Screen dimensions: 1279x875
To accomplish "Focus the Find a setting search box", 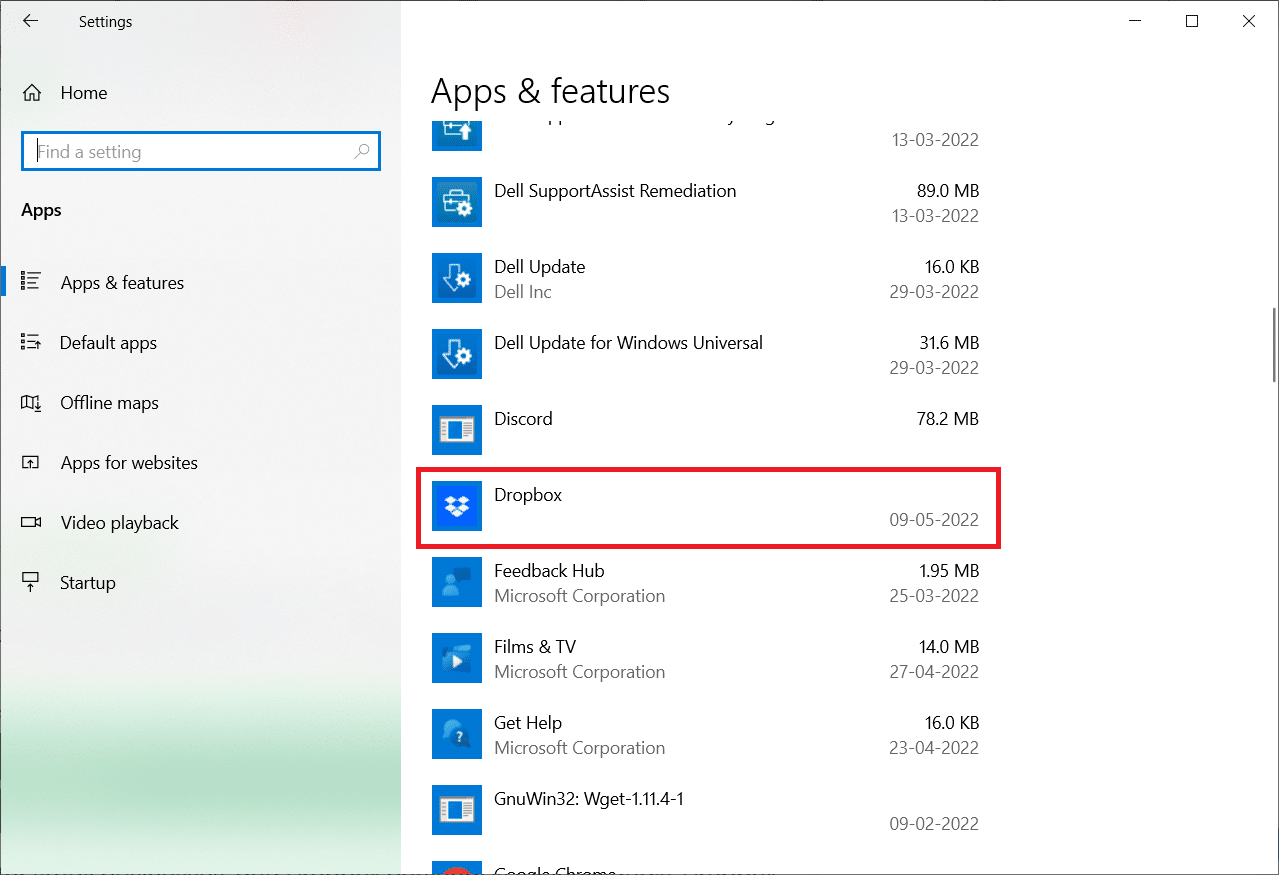I will point(200,152).
